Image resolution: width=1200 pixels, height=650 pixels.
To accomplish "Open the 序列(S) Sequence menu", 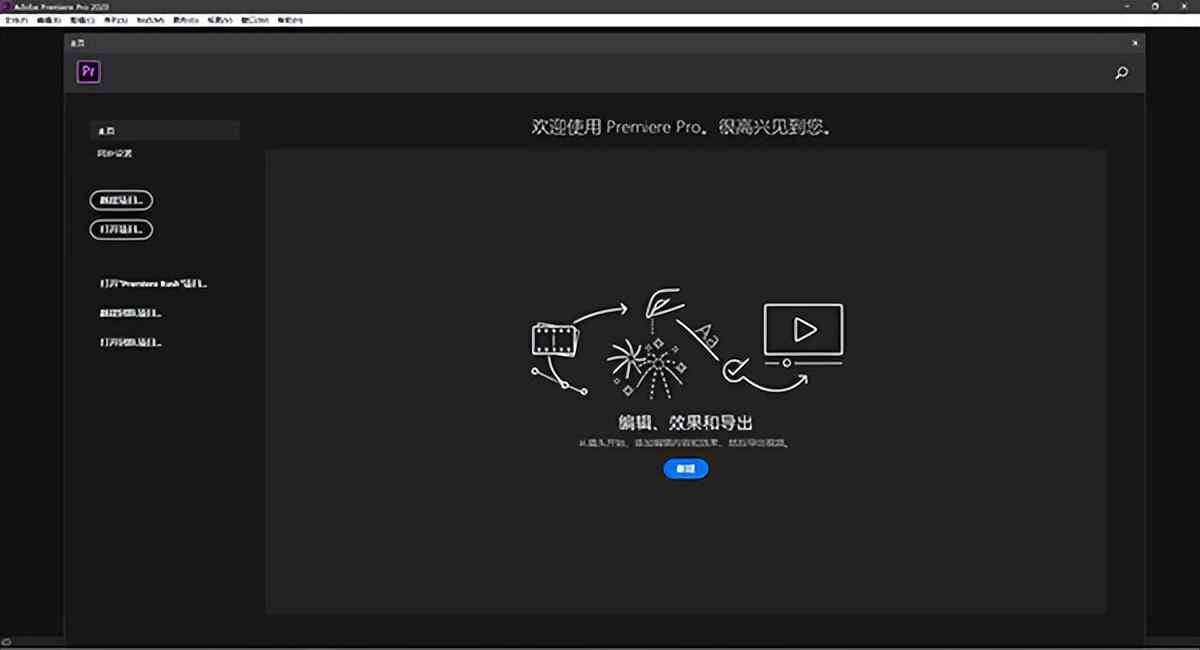I will coord(116,20).
